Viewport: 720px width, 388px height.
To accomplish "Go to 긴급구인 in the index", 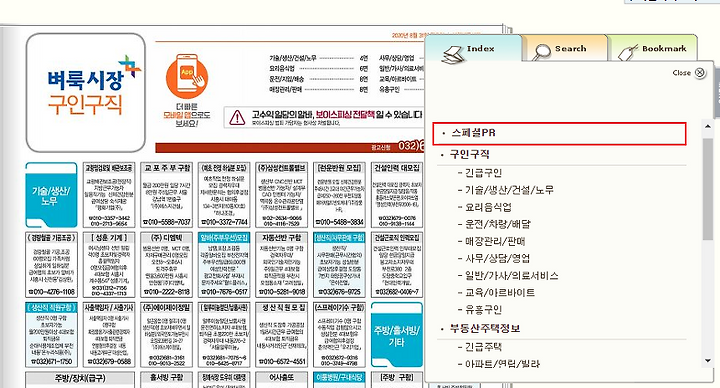I will 484,173.
